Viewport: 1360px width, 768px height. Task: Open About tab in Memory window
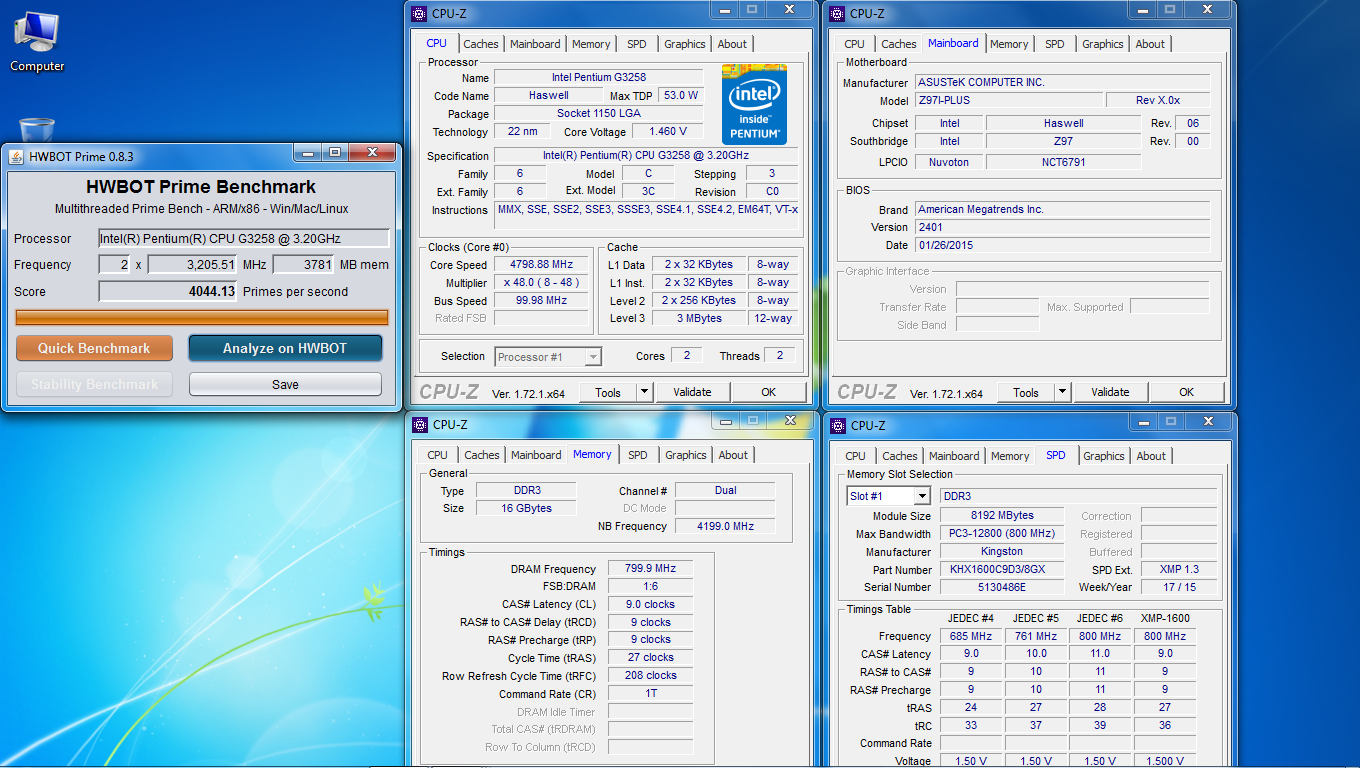(733, 455)
